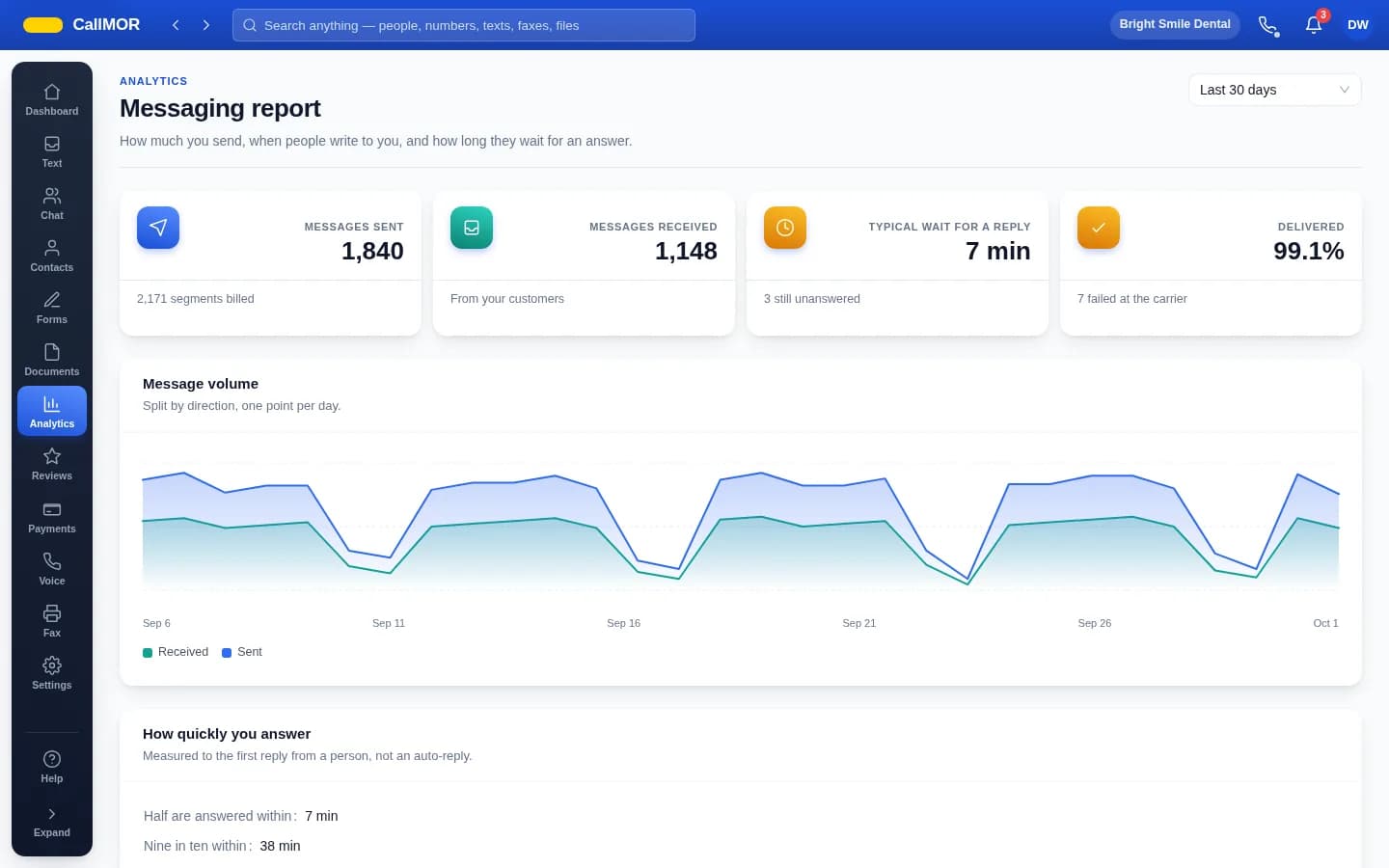
Task: Navigate to Forms
Action: (52, 308)
